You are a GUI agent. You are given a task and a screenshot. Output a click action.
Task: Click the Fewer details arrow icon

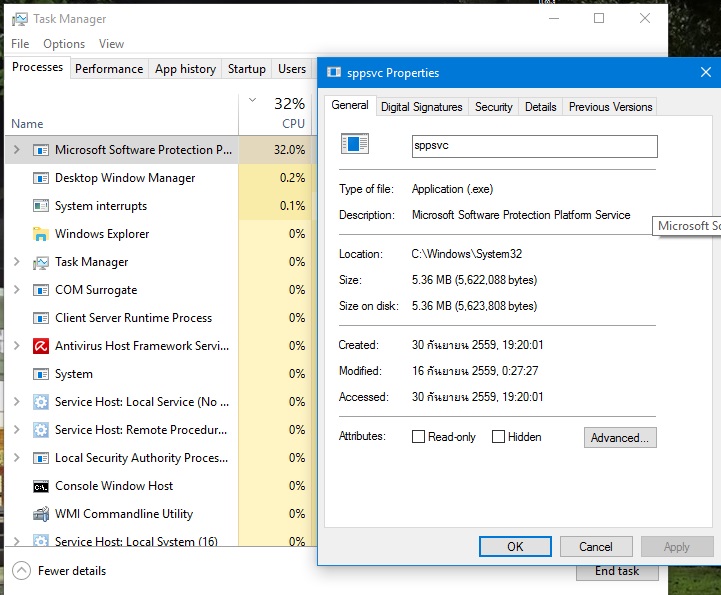(x=21, y=571)
